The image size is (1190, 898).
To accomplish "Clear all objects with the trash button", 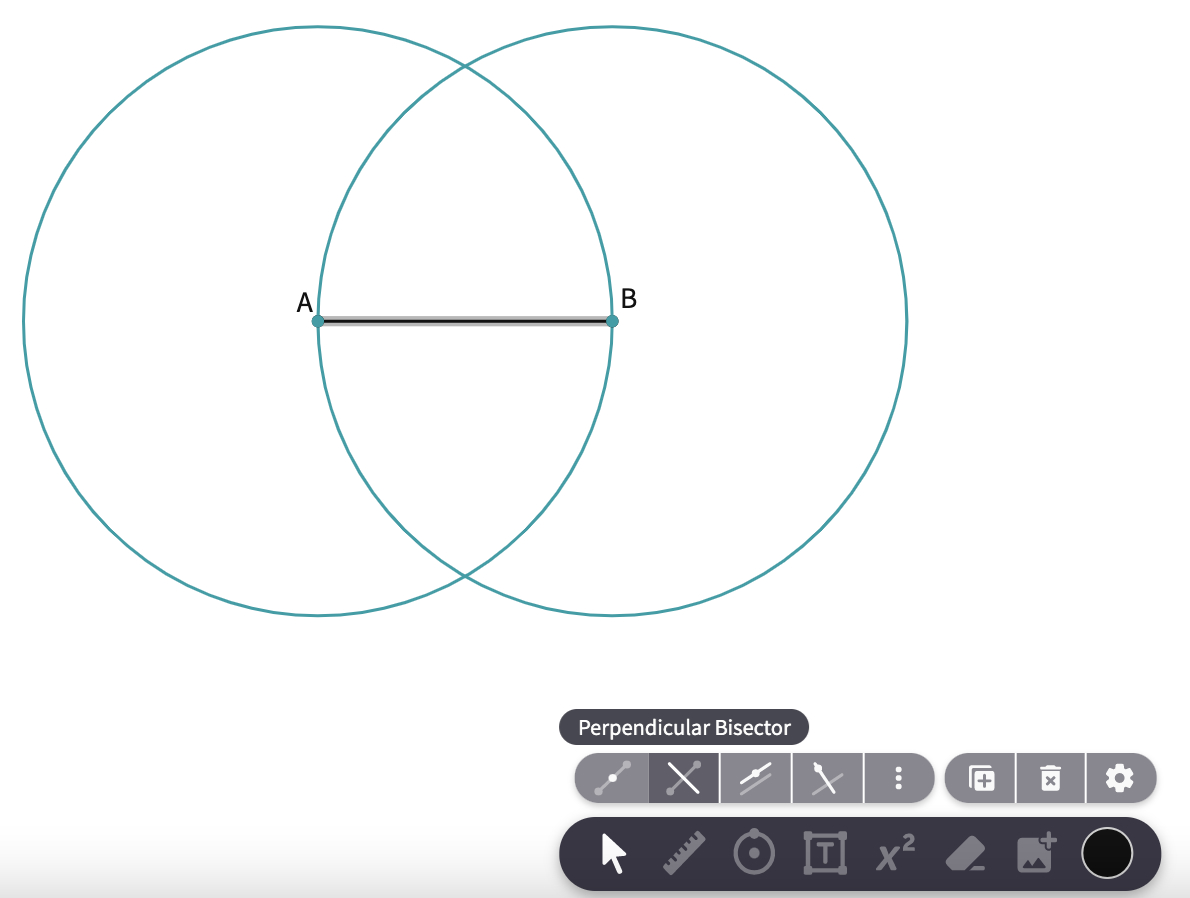I will [x=1050, y=778].
